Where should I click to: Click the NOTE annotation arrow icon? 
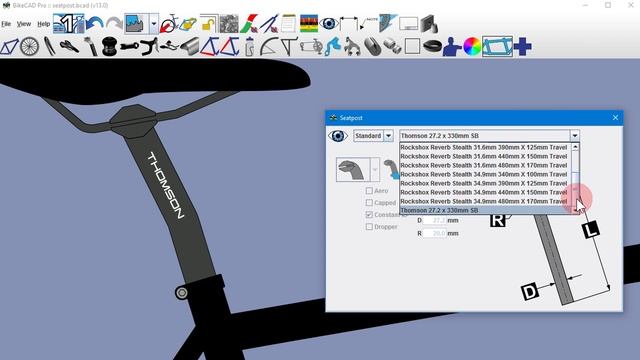pyautogui.click(x=368, y=24)
